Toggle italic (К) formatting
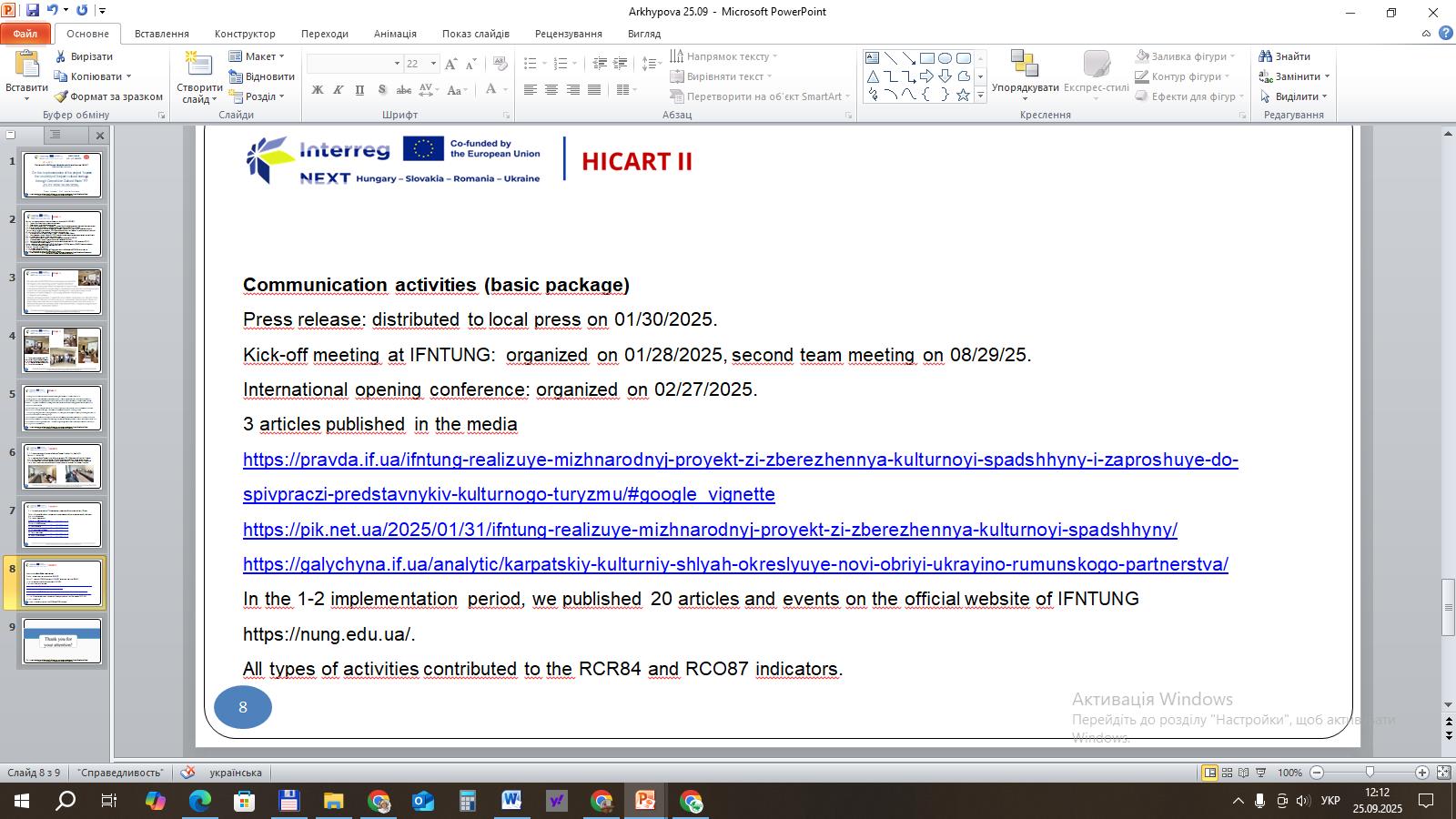 (339, 90)
